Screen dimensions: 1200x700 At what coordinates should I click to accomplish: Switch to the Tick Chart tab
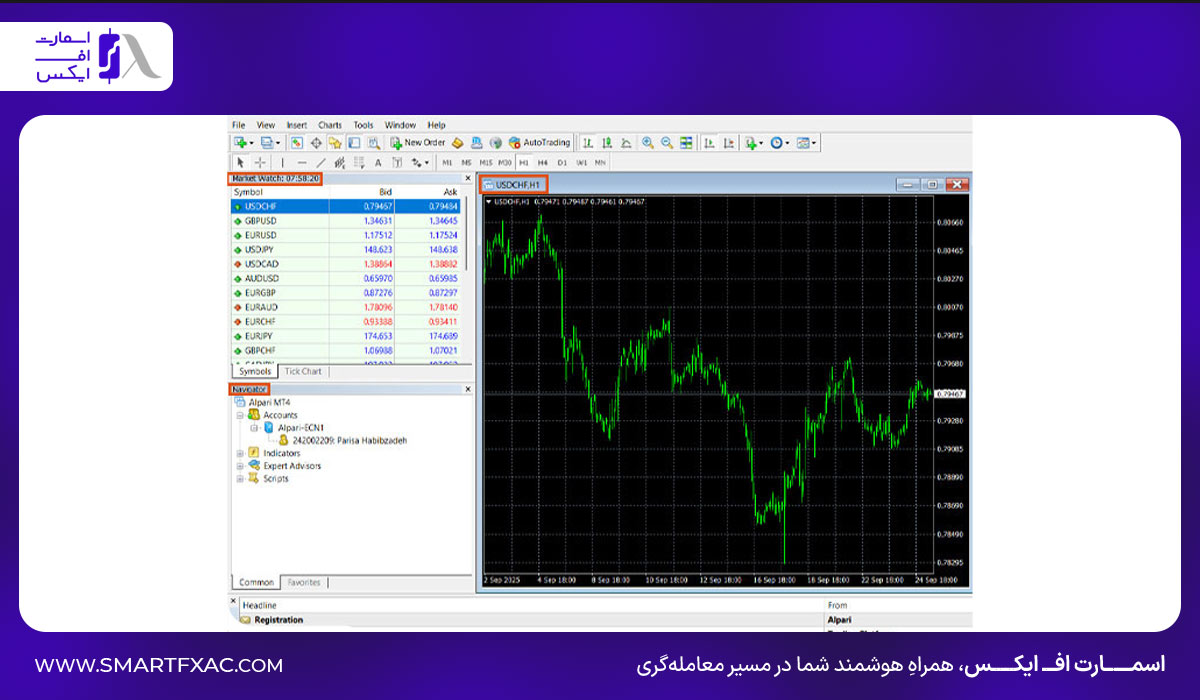(303, 371)
